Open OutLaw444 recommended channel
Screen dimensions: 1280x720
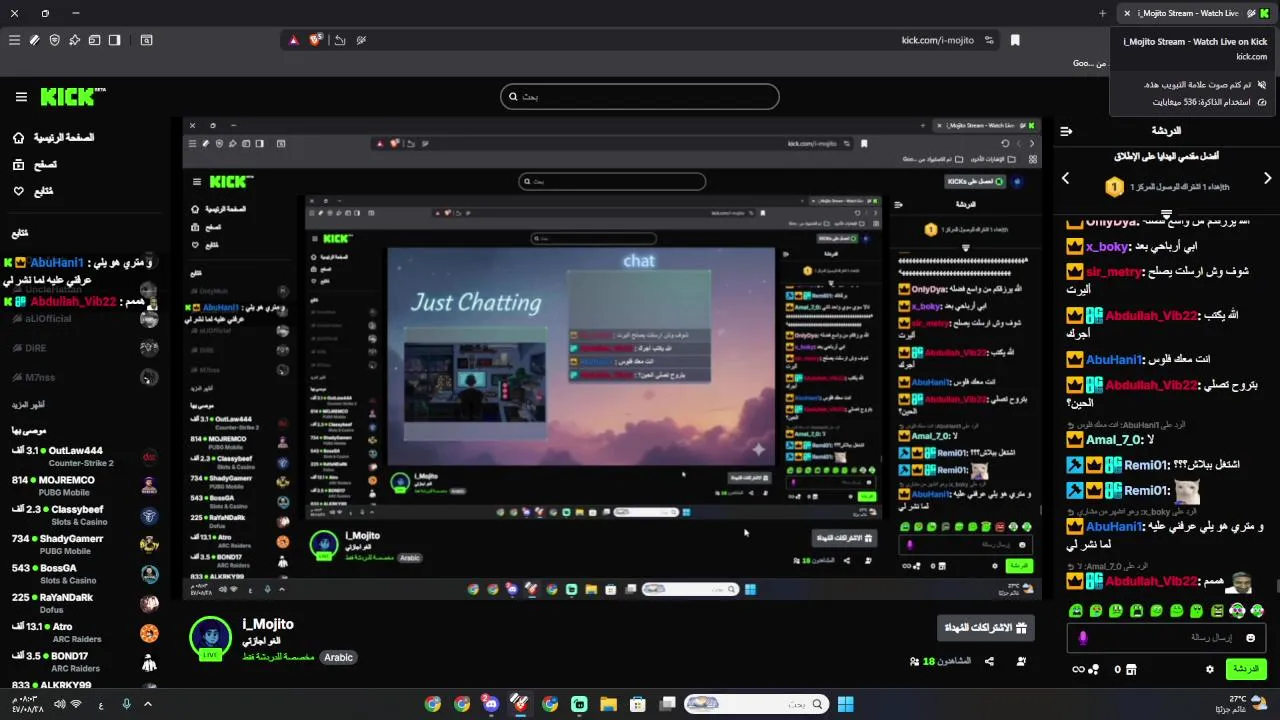pyautogui.click(x=84, y=456)
